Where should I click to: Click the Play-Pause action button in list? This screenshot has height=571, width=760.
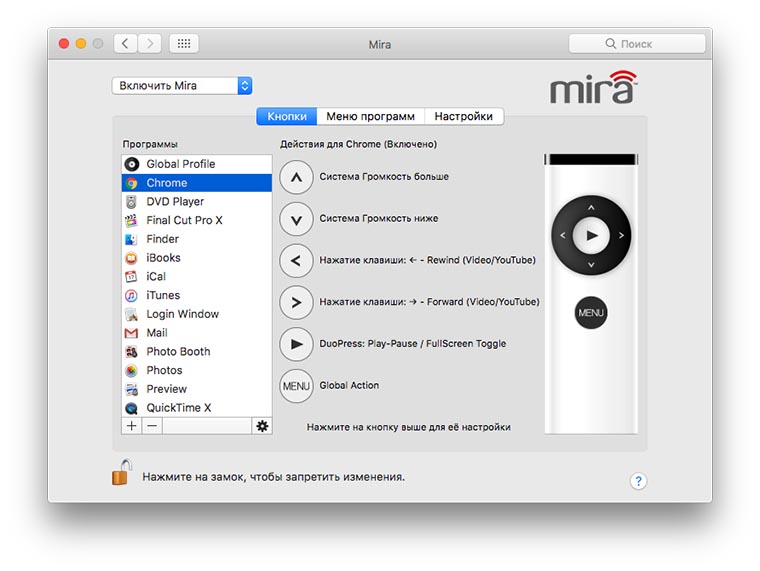(x=295, y=344)
